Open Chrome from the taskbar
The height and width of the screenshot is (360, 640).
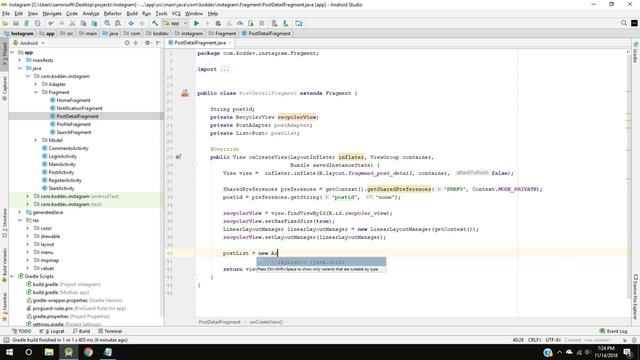(88, 352)
